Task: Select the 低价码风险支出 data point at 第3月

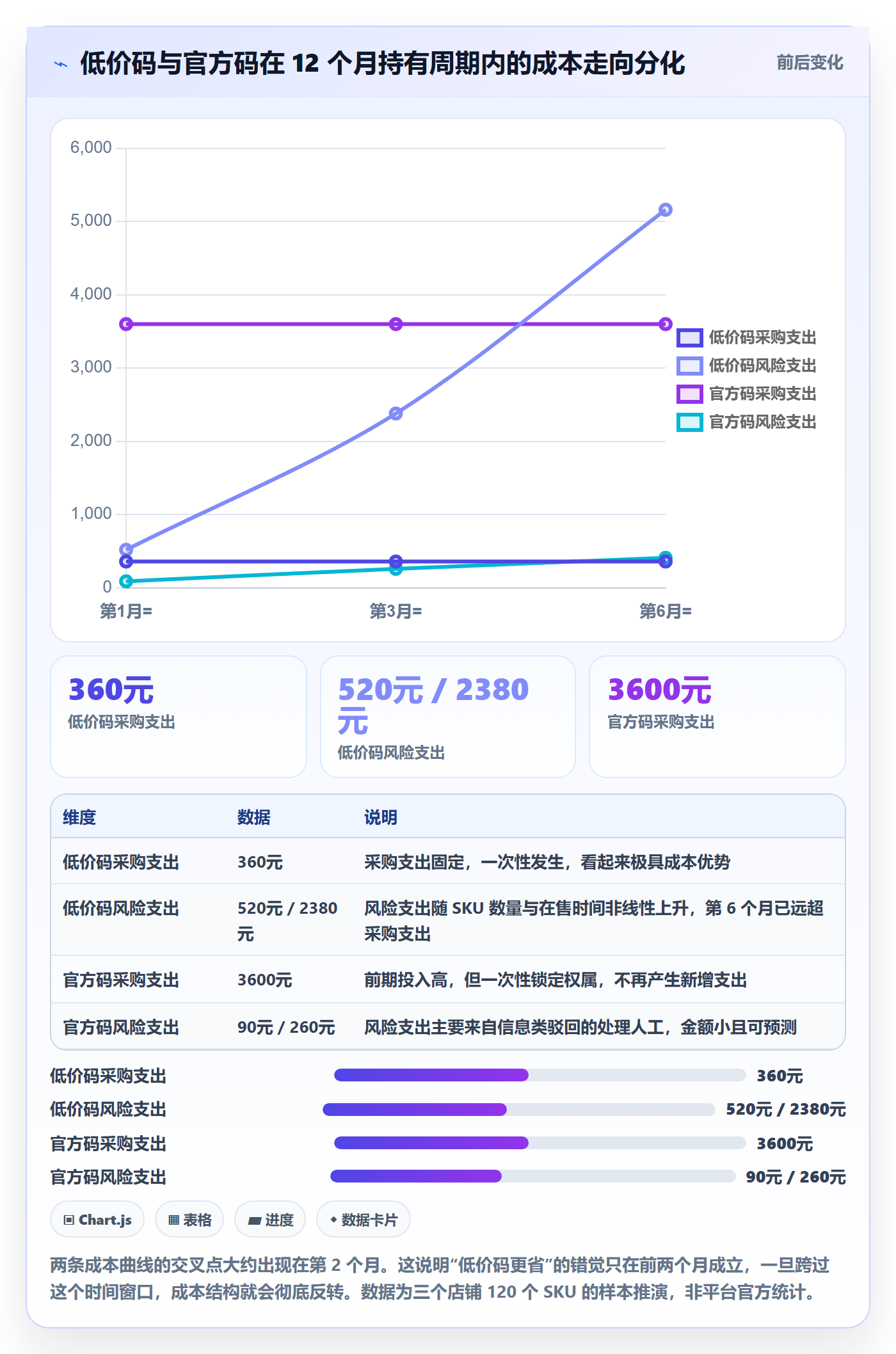Action: (x=396, y=413)
